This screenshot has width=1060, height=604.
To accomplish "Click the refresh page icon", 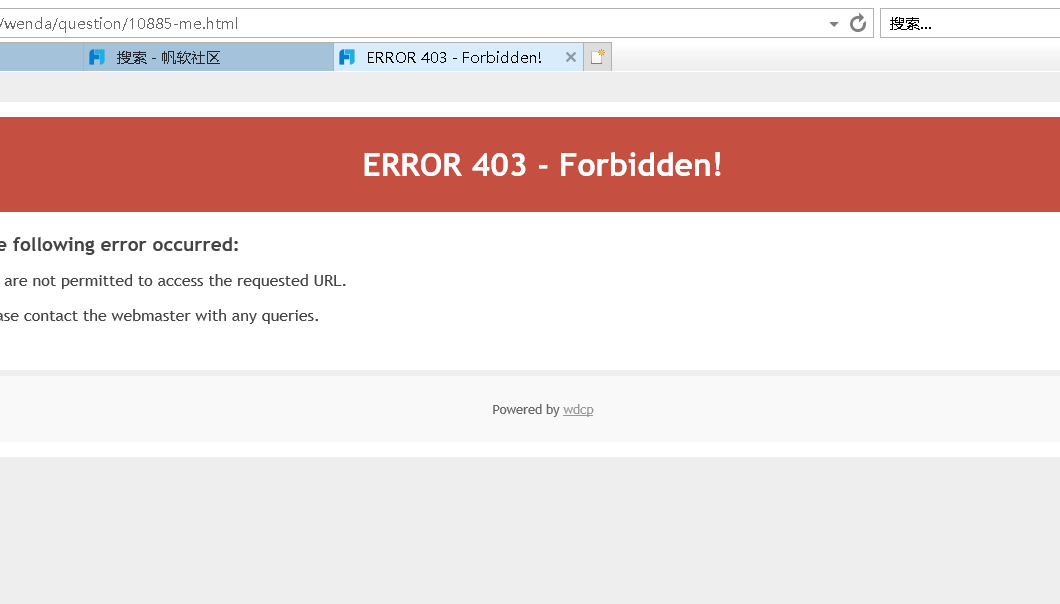I will [x=858, y=24].
